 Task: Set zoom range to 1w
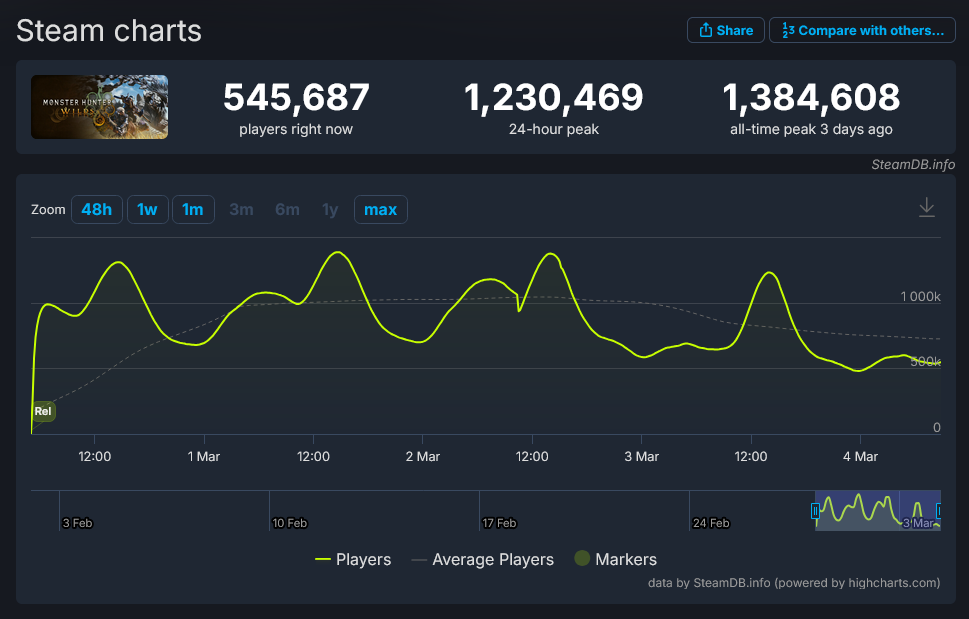147,209
